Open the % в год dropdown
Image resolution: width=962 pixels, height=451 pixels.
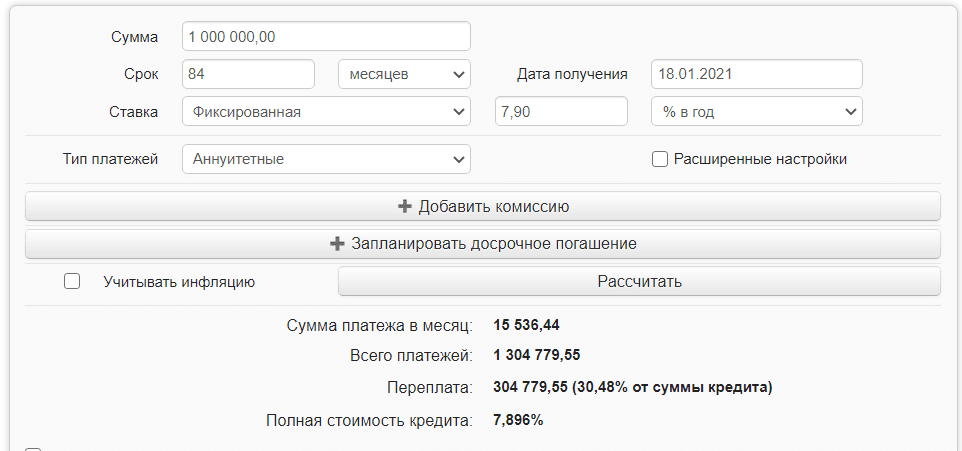pos(756,112)
